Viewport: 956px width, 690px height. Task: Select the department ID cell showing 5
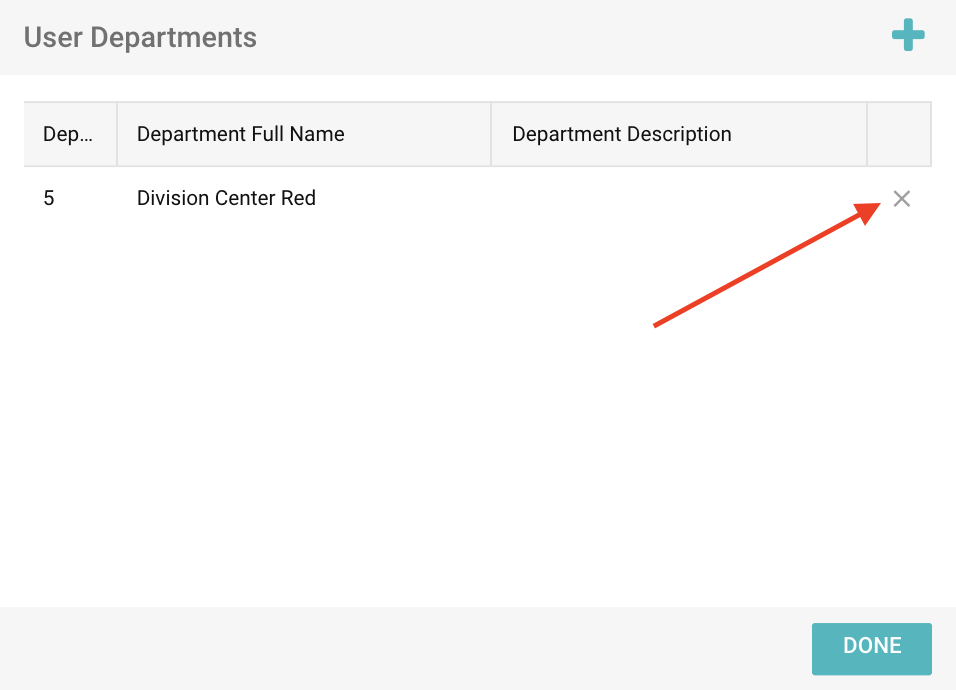click(x=49, y=199)
